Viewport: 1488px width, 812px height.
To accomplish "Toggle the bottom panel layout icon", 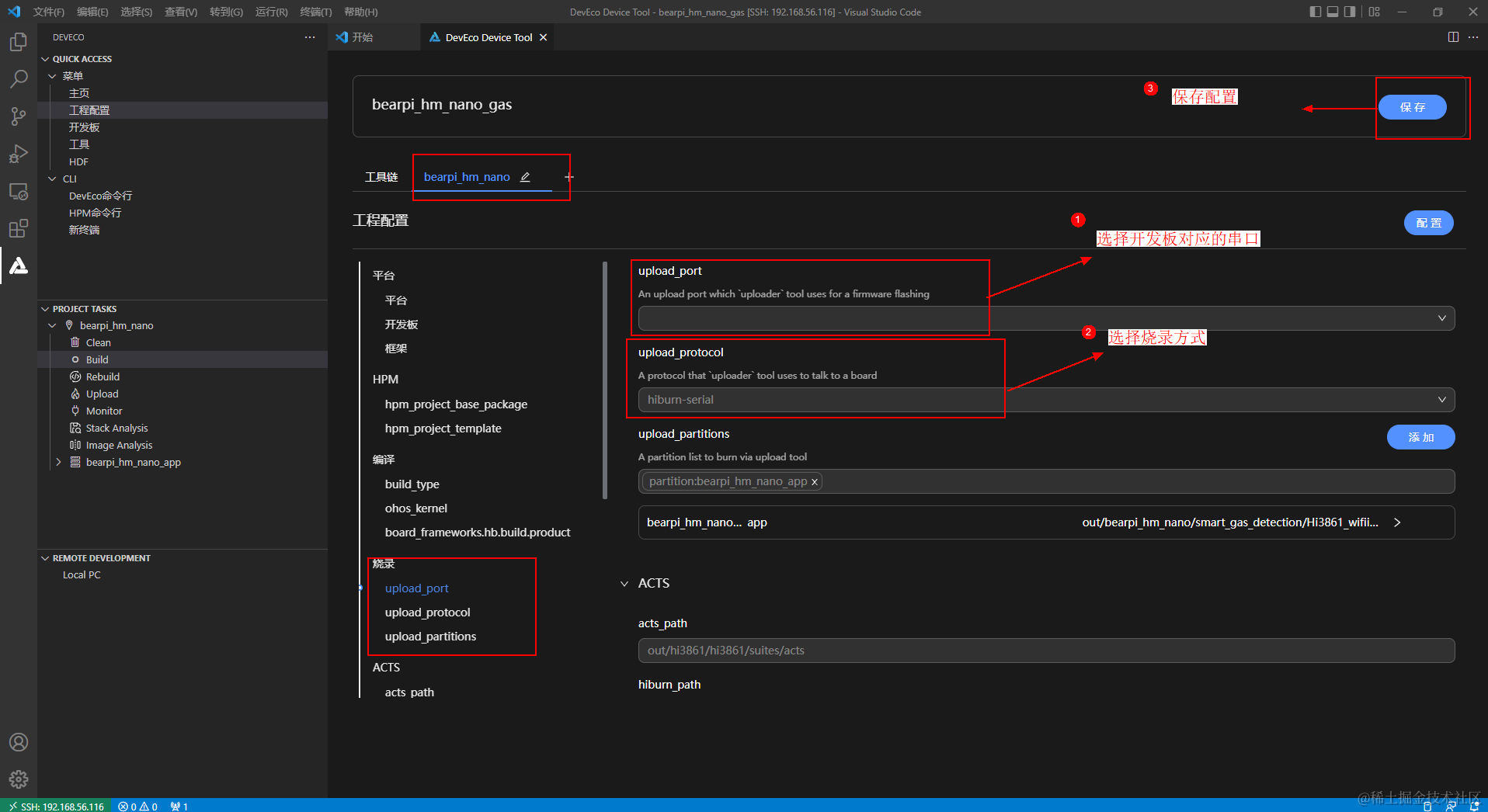I will click(x=1333, y=12).
